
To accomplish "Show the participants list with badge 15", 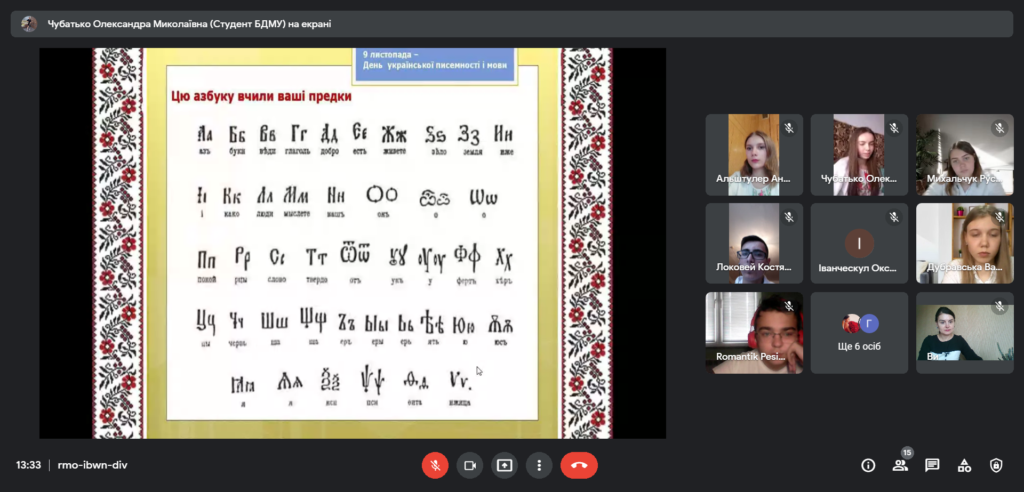I will tap(900, 465).
